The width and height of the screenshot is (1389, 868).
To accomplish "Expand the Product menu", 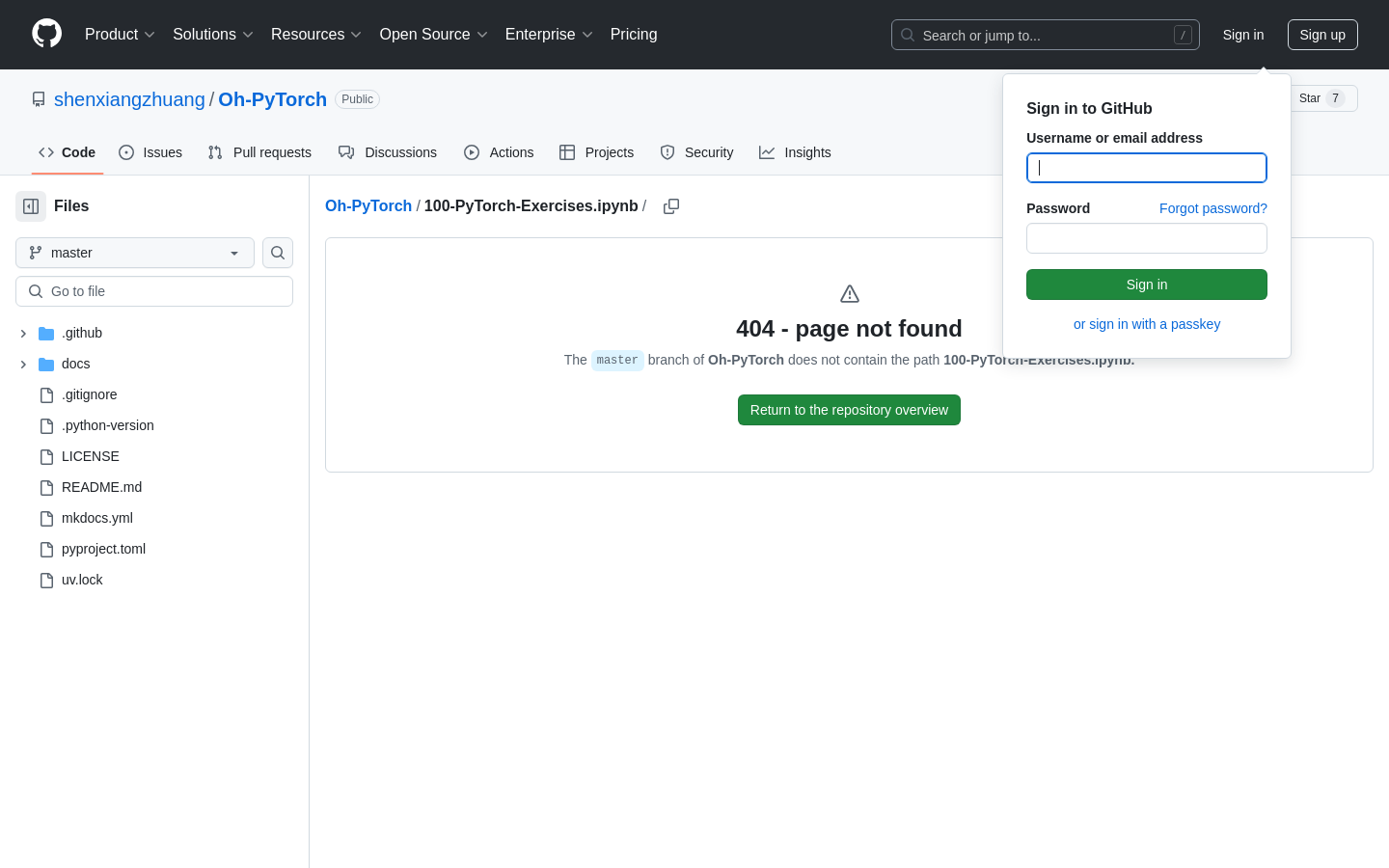I will (120, 35).
